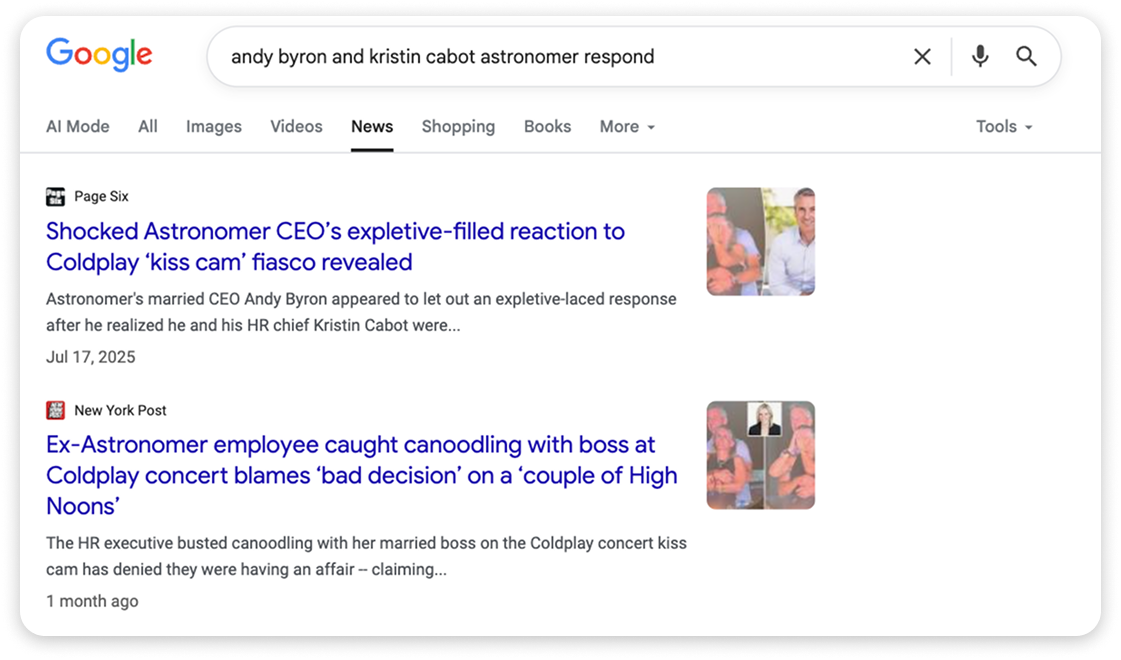The height and width of the screenshot is (660, 1121).
Task: Click the New York Post article thumbnail
Action: pos(760,455)
